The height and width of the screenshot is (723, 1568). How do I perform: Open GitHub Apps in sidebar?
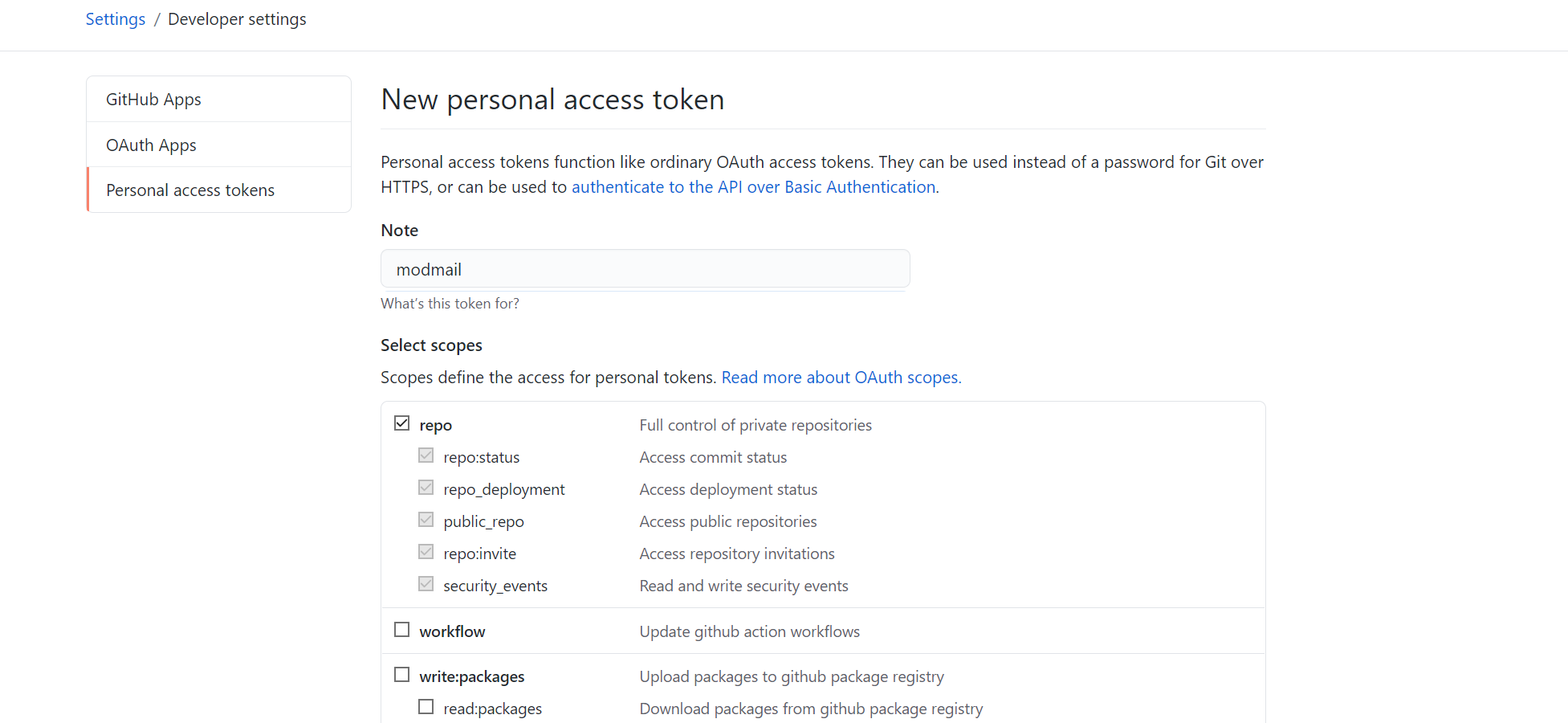153,100
